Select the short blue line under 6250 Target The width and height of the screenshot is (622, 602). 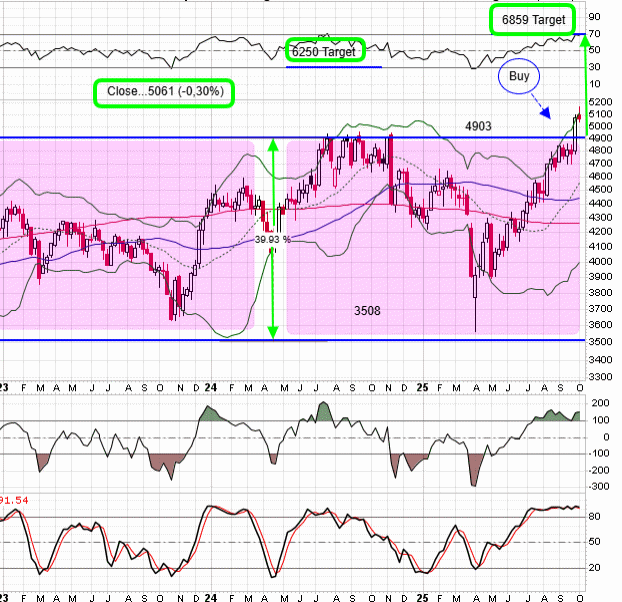pos(333,67)
